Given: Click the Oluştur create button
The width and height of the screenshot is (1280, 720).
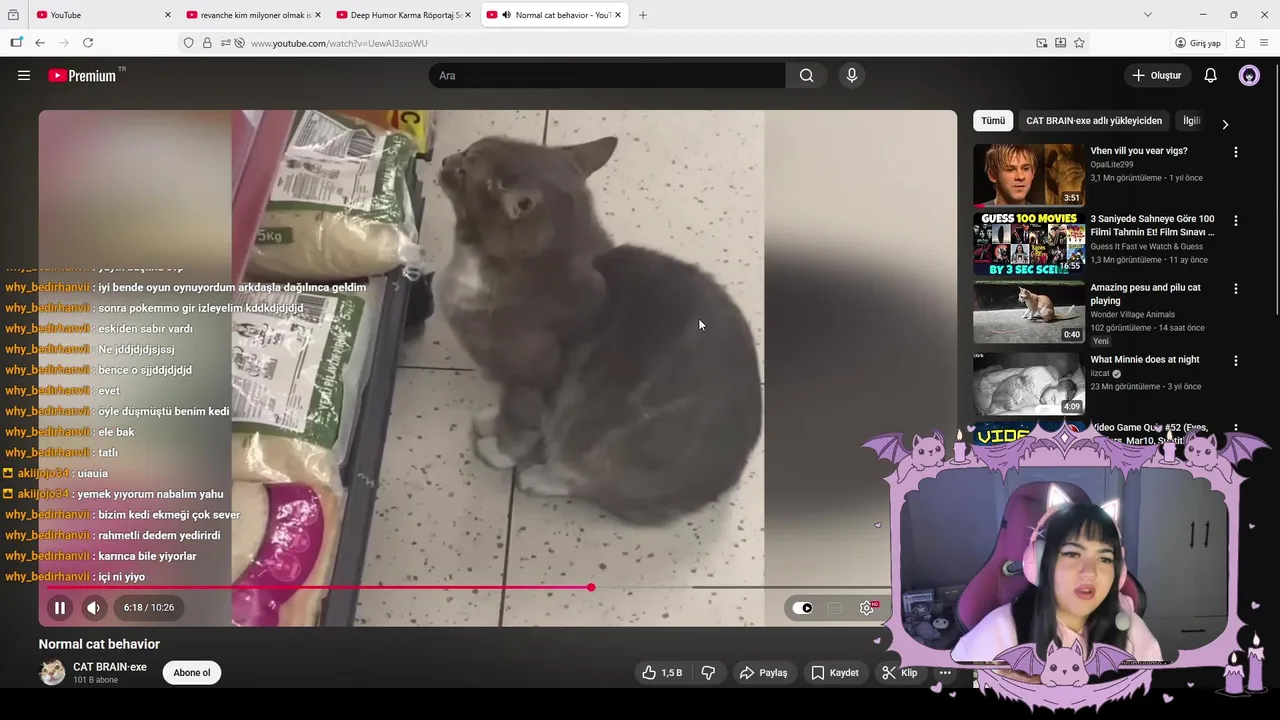Looking at the screenshot, I should coord(1157,75).
